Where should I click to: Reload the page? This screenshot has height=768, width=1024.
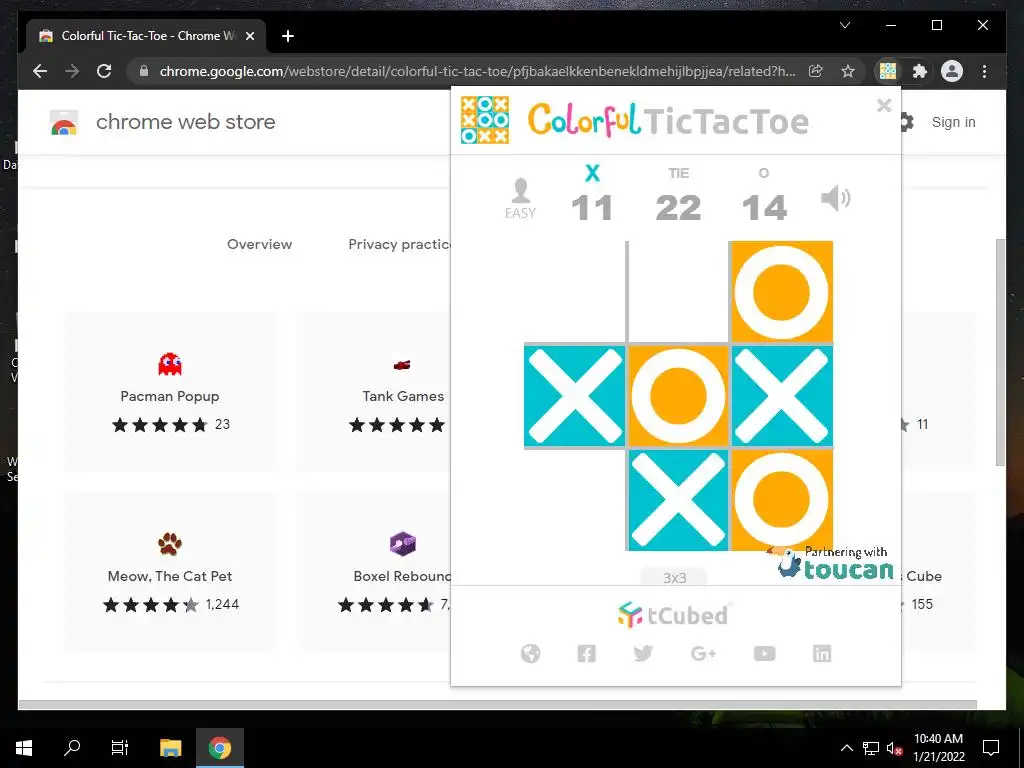104,71
